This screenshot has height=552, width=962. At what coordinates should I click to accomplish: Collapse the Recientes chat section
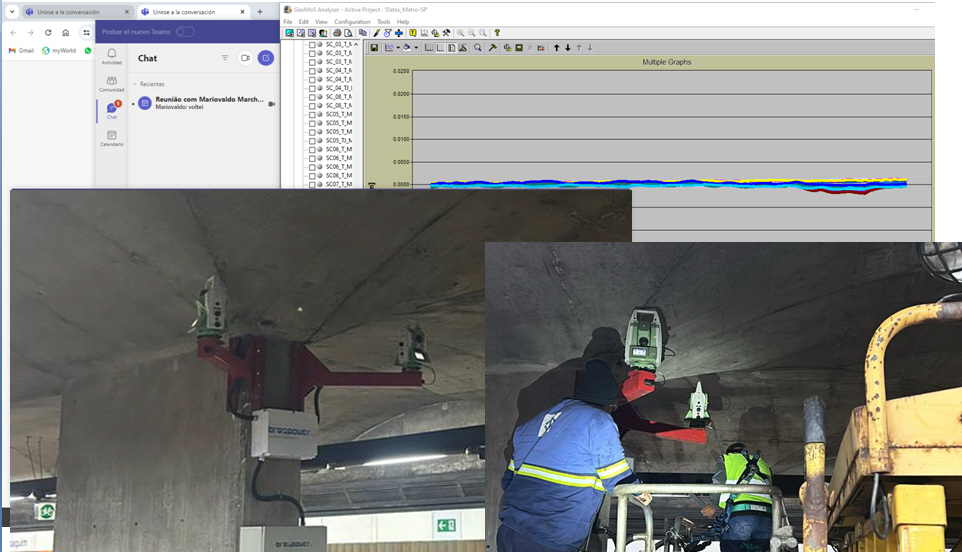135,84
